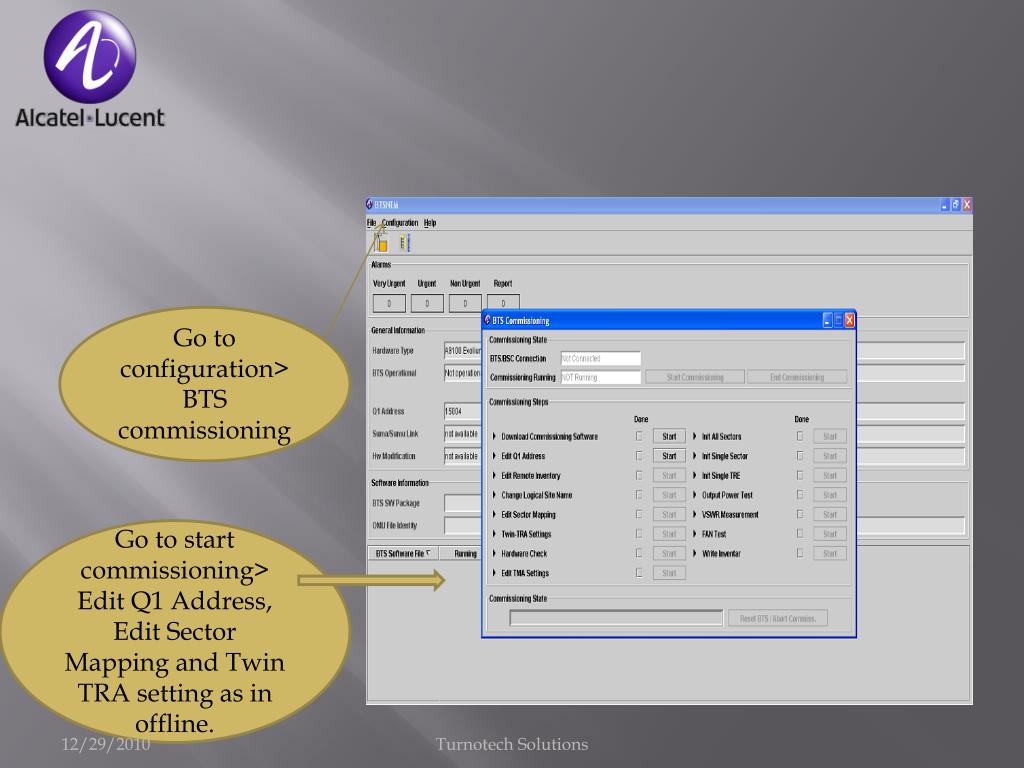Expand arrow beside Twin-TRA Settings
Image resolution: width=1024 pixels, height=768 pixels.
494,534
